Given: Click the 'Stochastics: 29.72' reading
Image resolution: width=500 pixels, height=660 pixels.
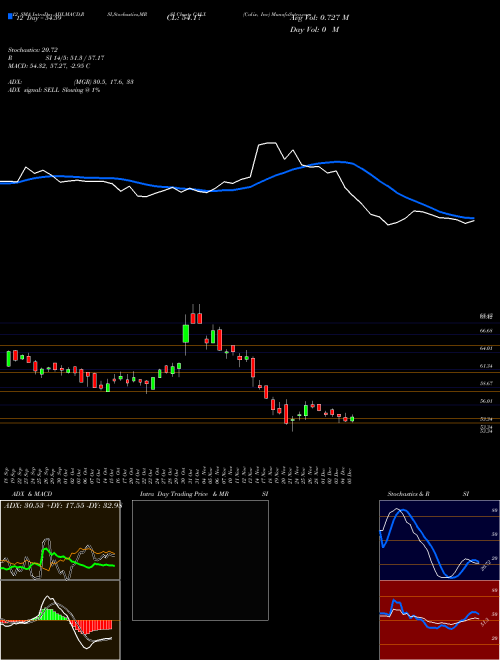Looking at the screenshot, I should (32, 50).
